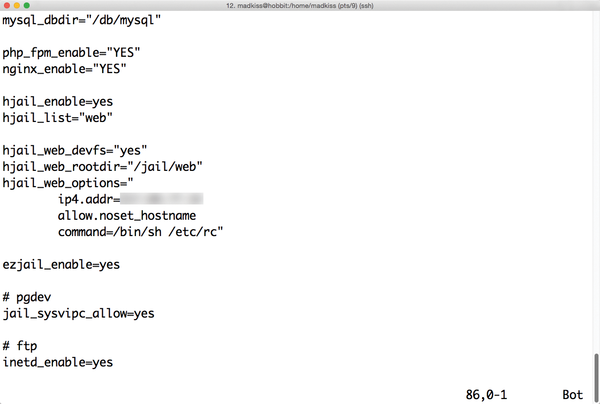600x404 pixels.
Task: Click the red close window button
Action: click(7, 5)
